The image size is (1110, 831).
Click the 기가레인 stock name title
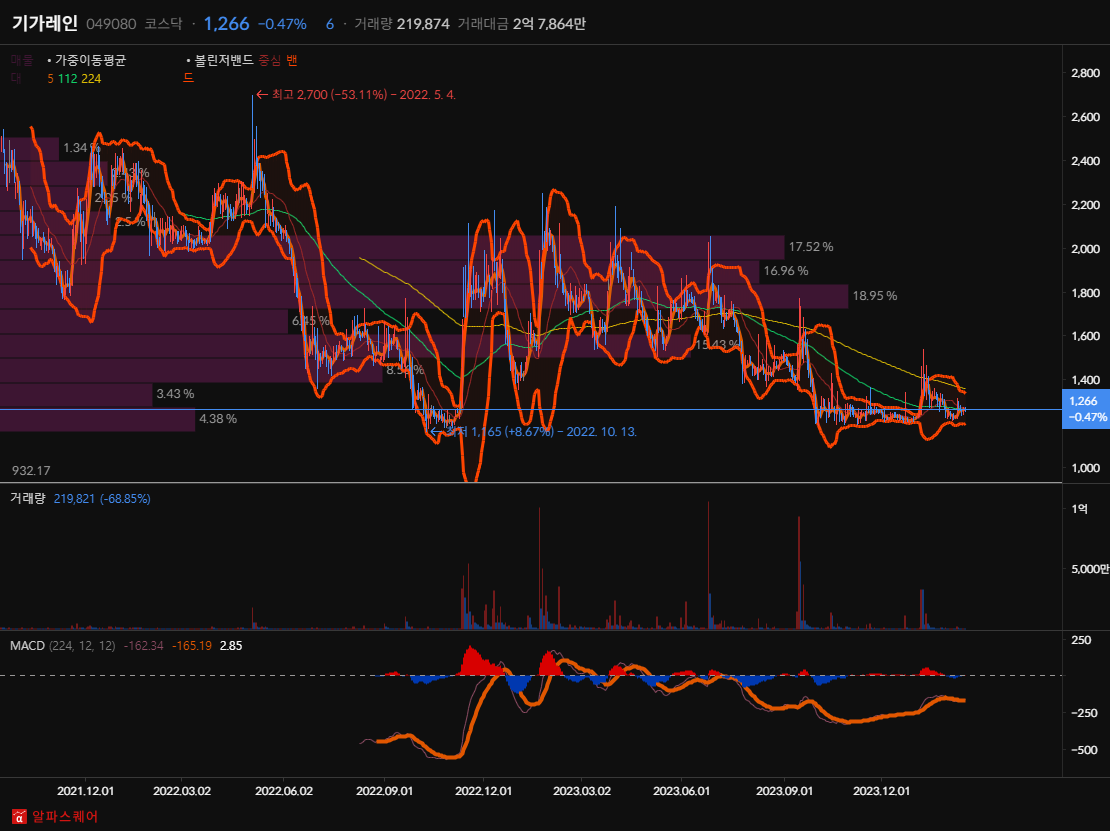(43, 23)
